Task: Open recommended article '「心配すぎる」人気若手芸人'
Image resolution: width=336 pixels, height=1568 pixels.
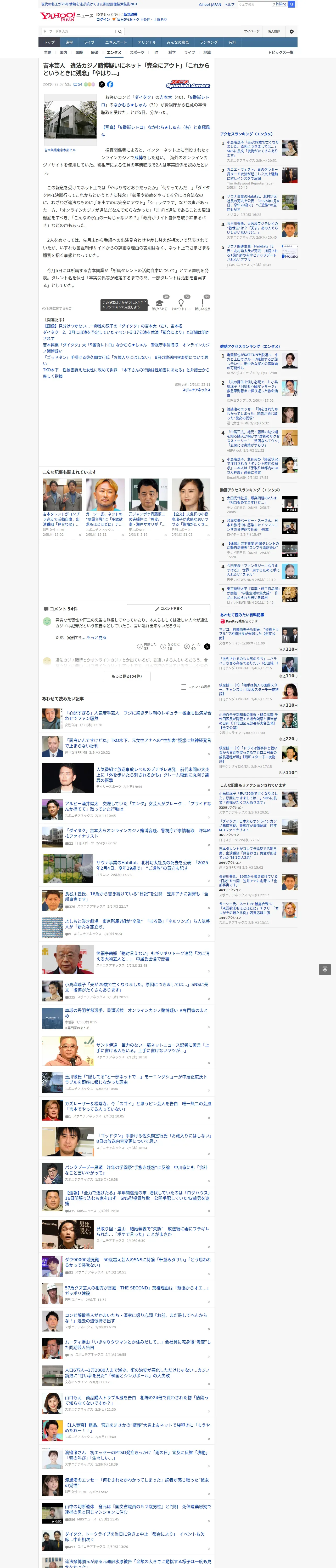Action: 138,716
